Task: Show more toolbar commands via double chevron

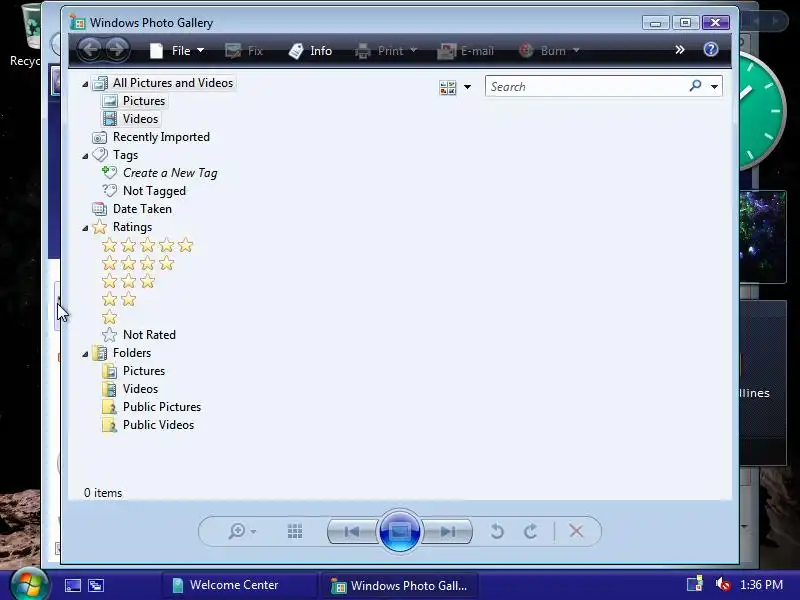Action: pyautogui.click(x=680, y=49)
